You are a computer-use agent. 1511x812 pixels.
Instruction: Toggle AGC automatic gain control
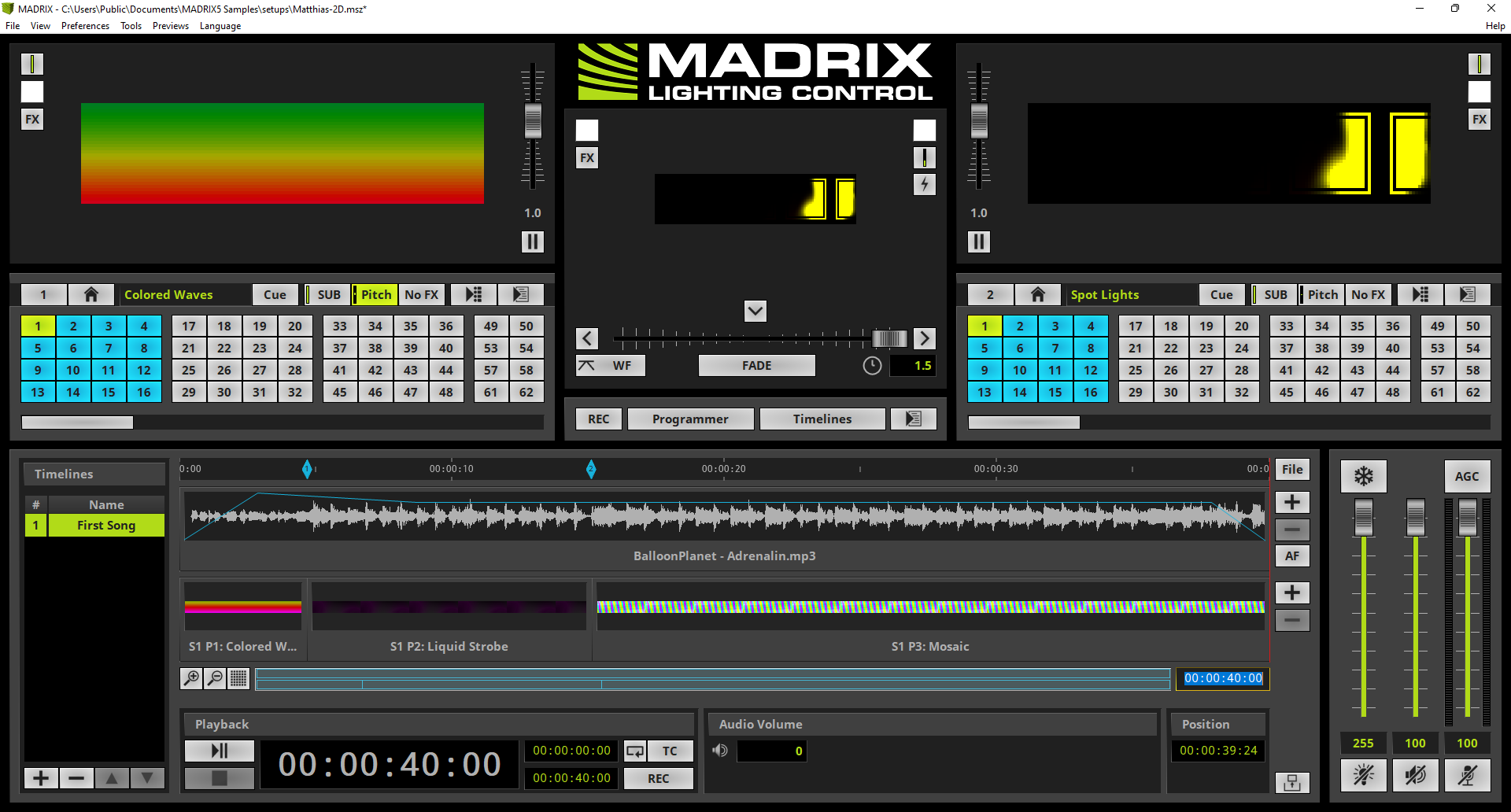point(1468,476)
